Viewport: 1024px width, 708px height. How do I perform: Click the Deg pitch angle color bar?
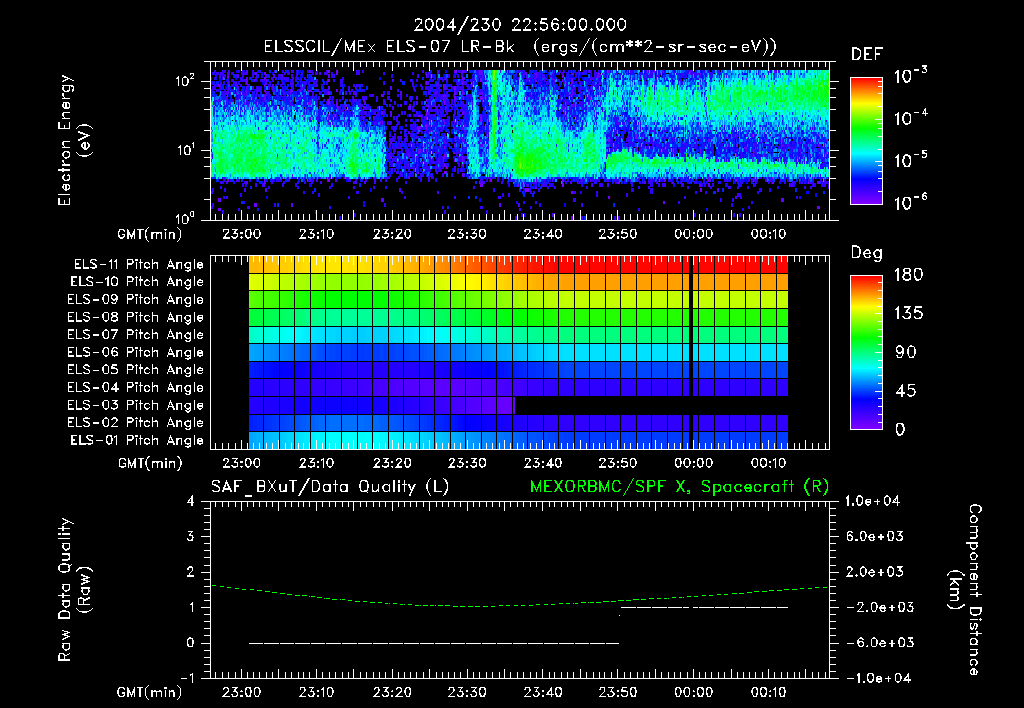(866, 352)
